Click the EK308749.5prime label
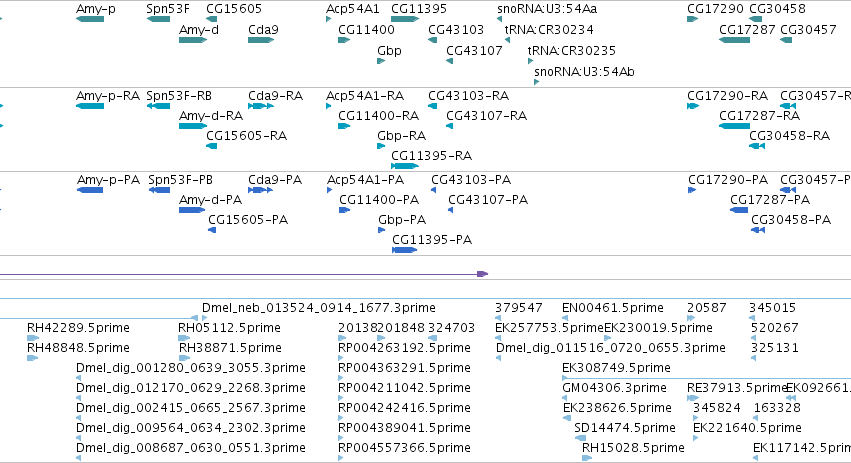This screenshot has width=851, height=463. tap(617, 368)
